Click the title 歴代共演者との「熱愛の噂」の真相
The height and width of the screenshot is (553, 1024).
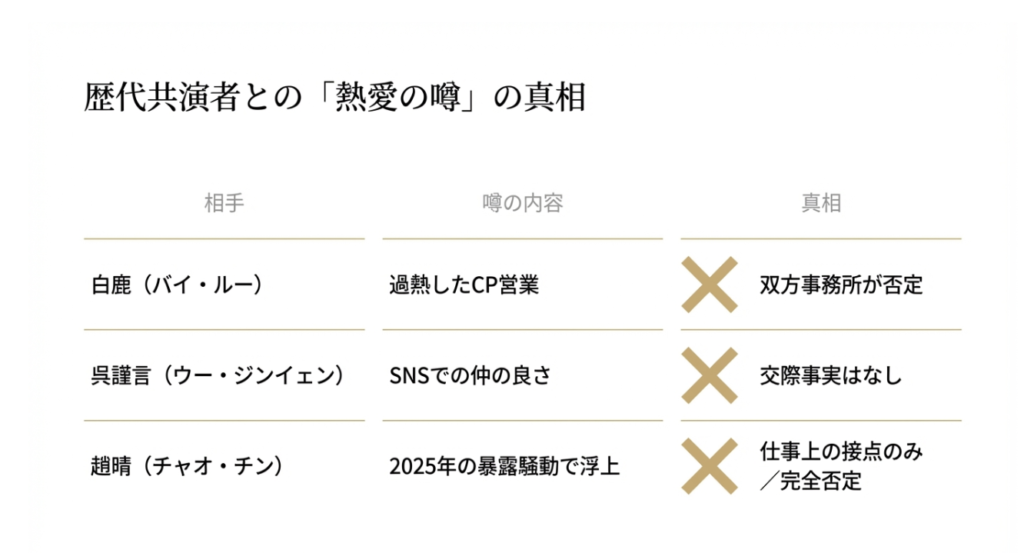coord(334,98)
